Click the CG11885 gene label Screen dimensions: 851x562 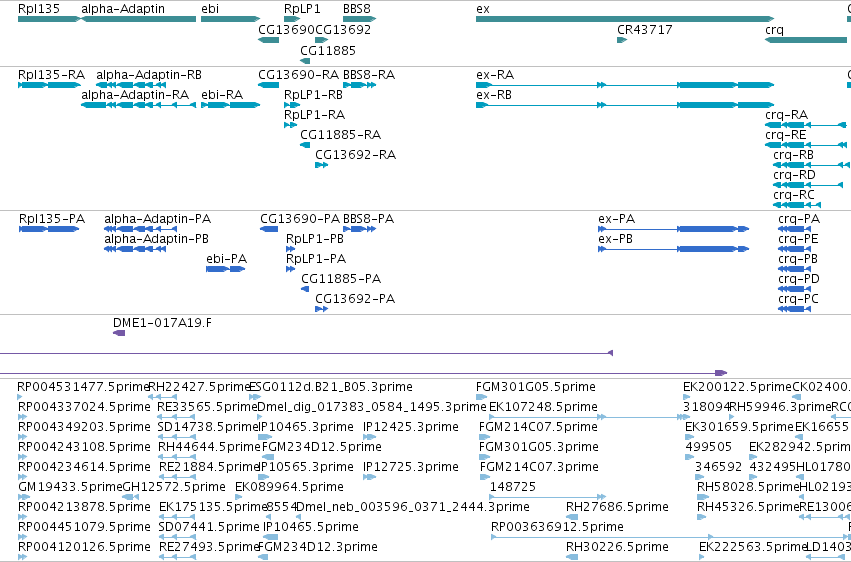coord(328,50)
